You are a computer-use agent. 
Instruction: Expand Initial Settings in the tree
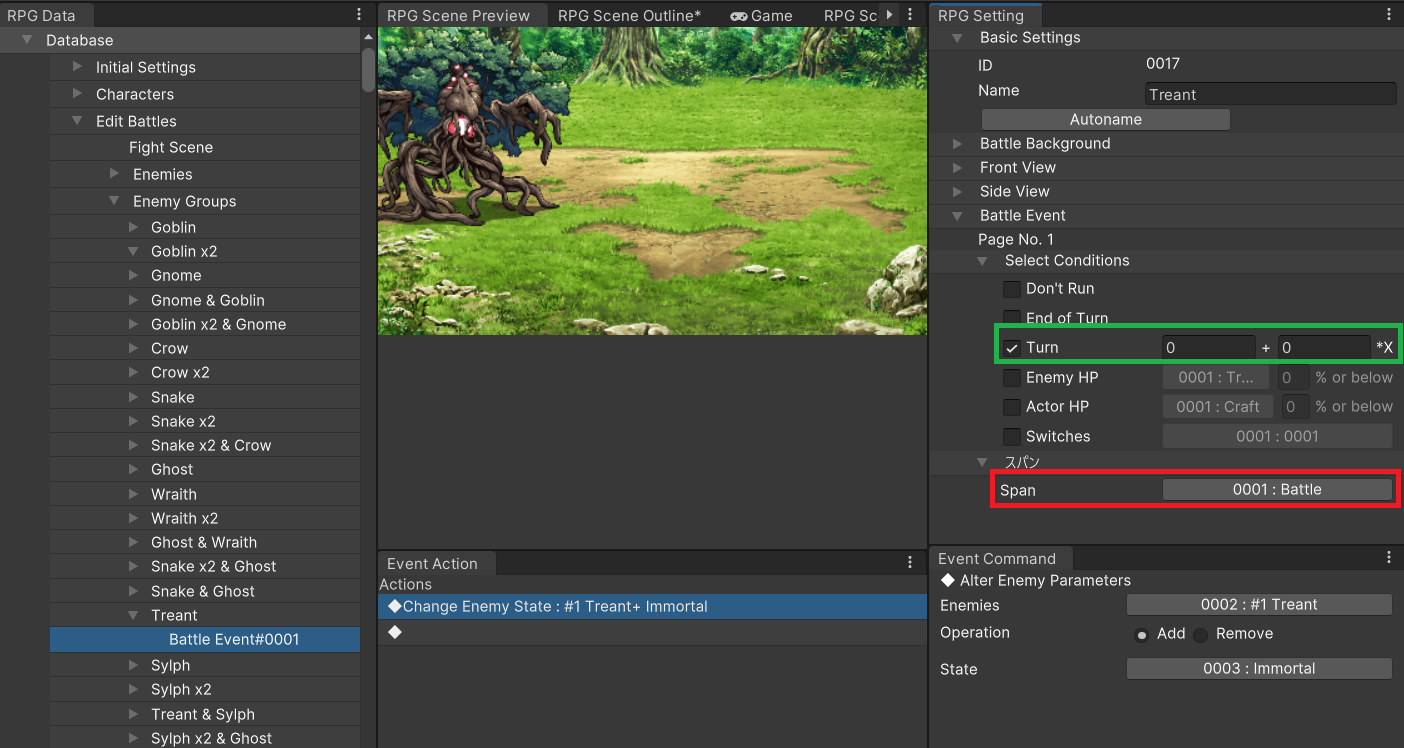(77, 67)
